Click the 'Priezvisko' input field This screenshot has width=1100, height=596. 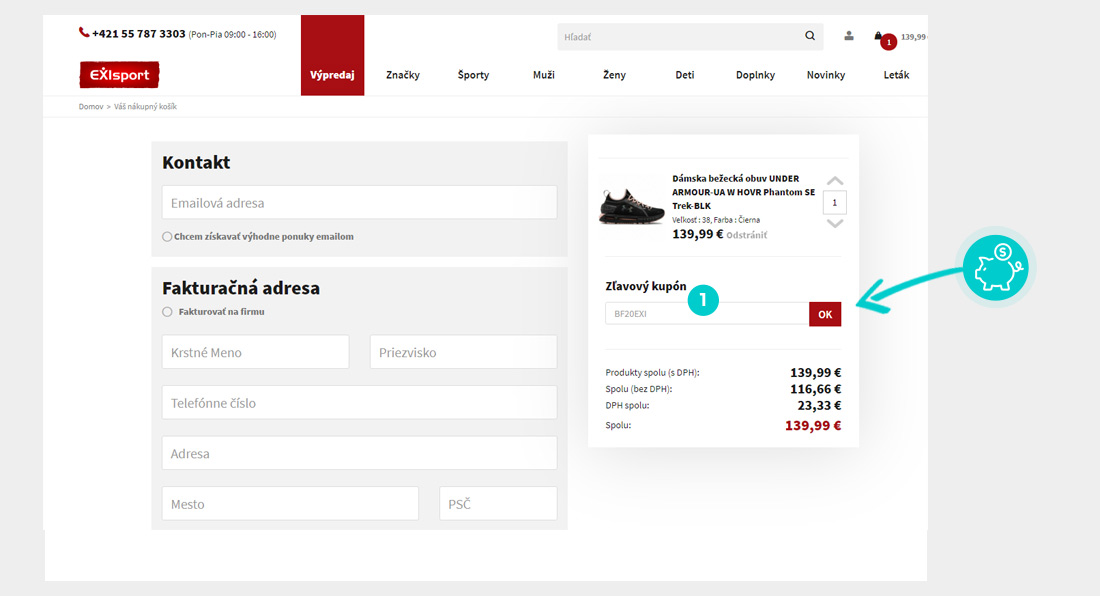click(464, 352)
